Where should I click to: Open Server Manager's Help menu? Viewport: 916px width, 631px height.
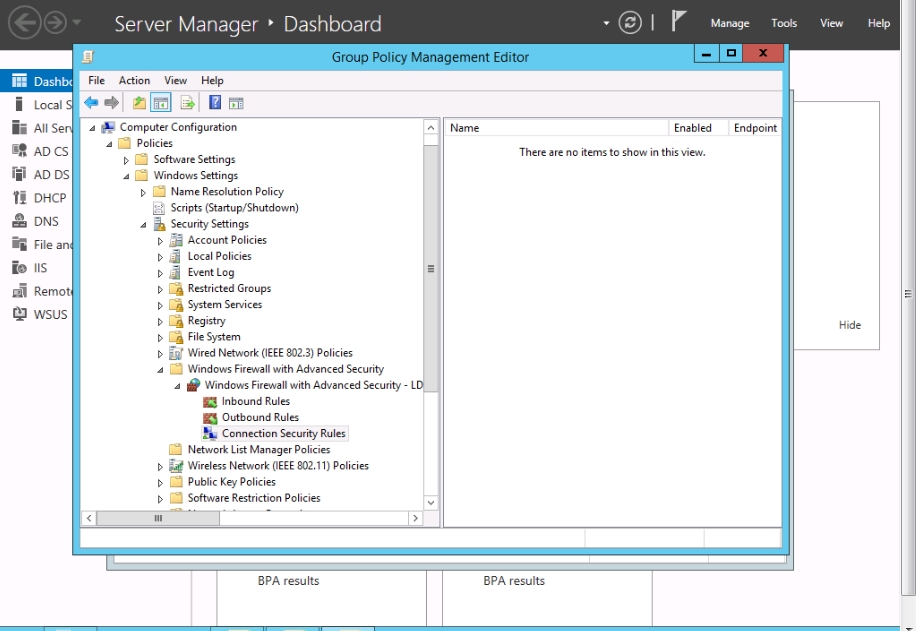879,23
